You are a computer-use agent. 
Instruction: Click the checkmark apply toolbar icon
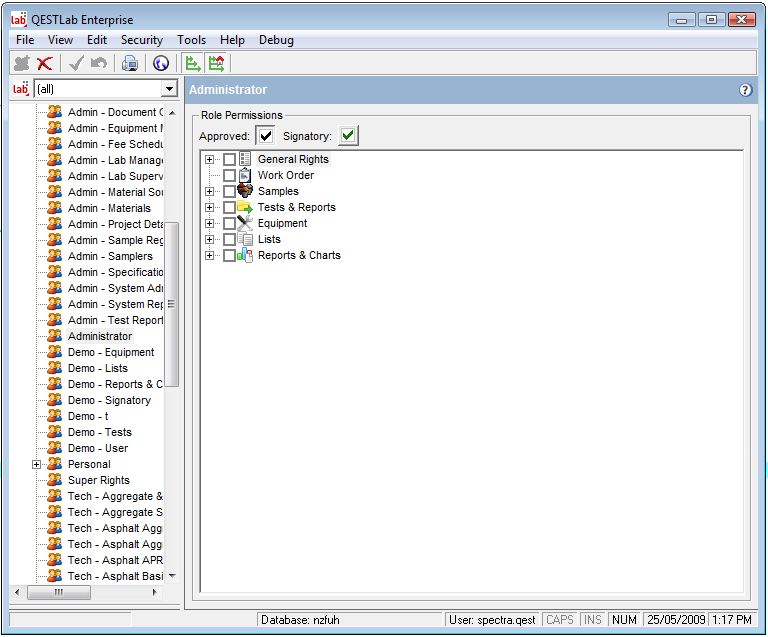click(75, 64)
